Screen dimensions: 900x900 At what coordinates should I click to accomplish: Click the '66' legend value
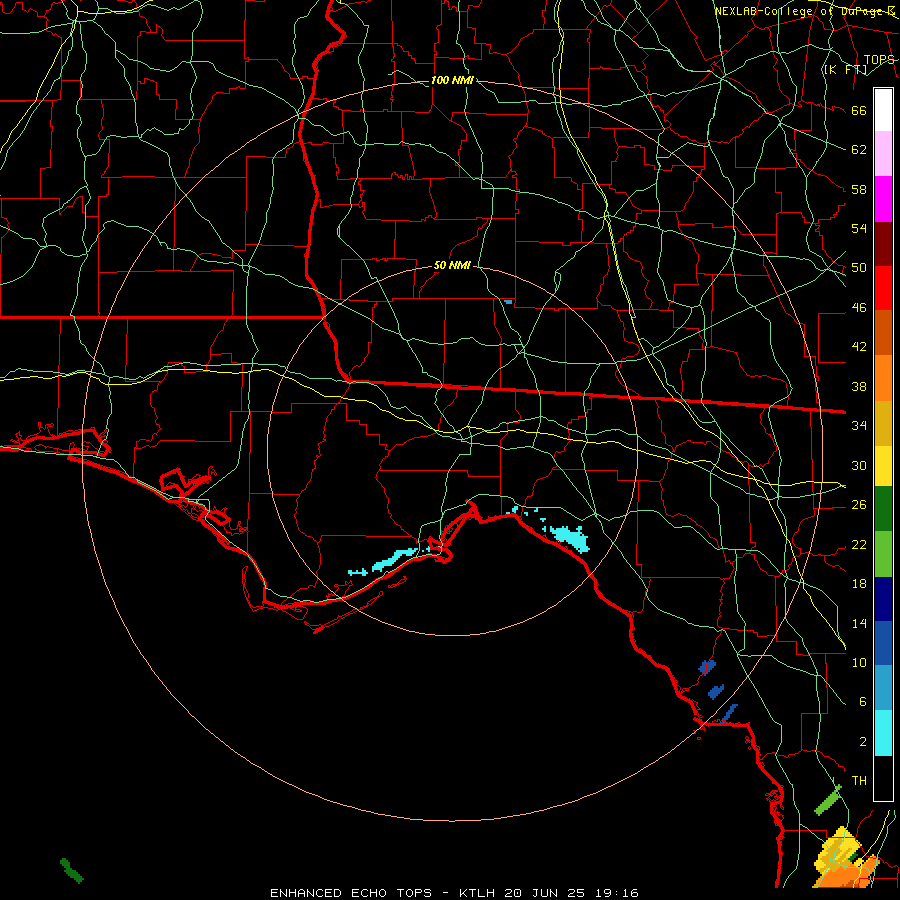pos(859,111)
